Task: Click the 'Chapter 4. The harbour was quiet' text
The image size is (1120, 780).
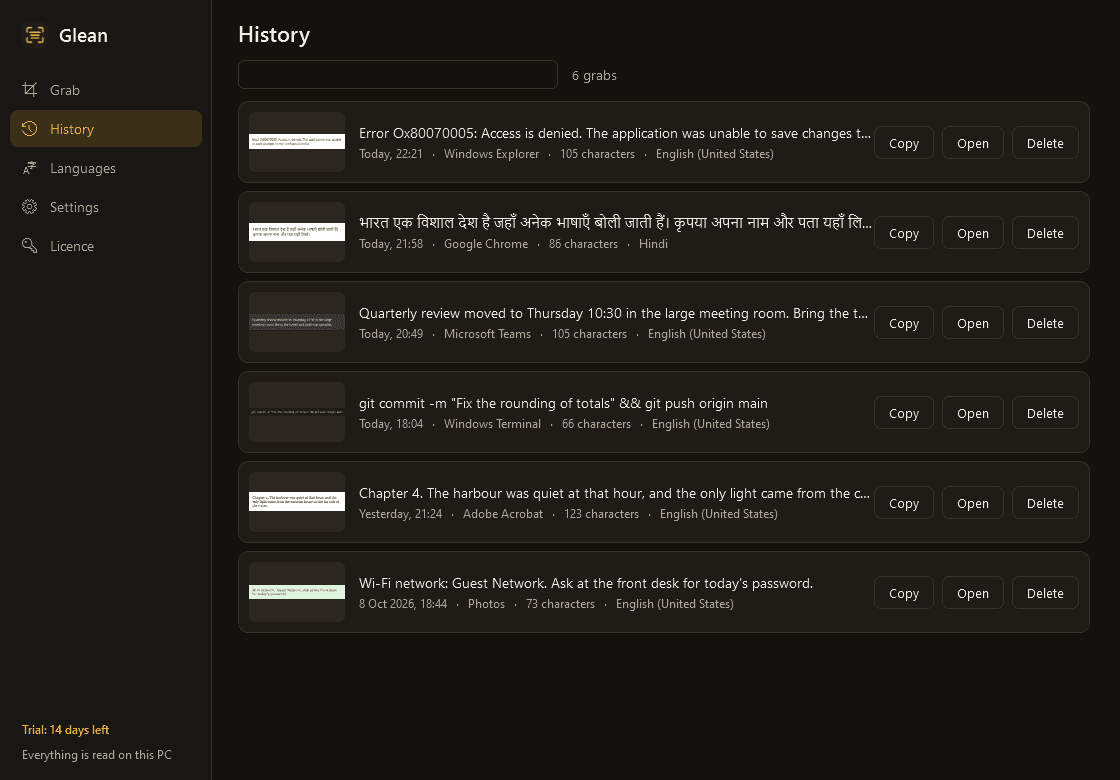Action: pos(614,494)
